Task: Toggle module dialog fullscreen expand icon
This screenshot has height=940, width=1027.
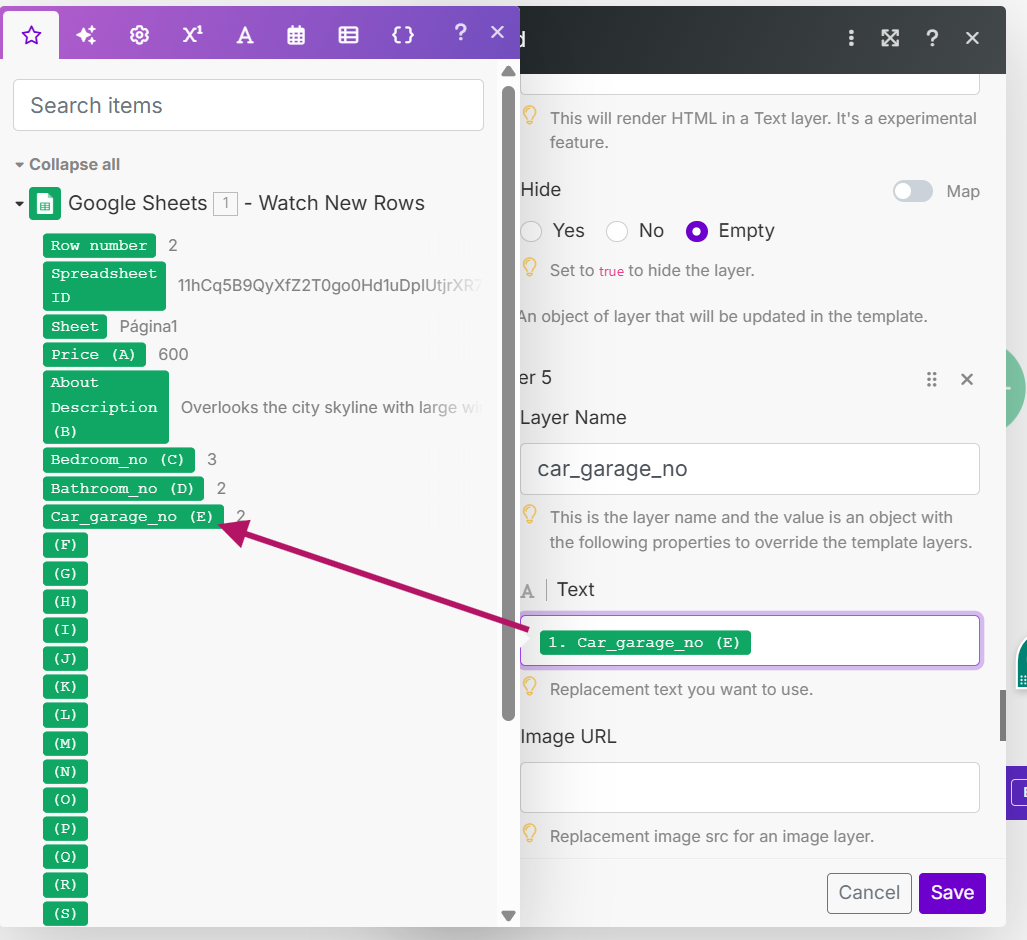Action: (x=889, y=38)
